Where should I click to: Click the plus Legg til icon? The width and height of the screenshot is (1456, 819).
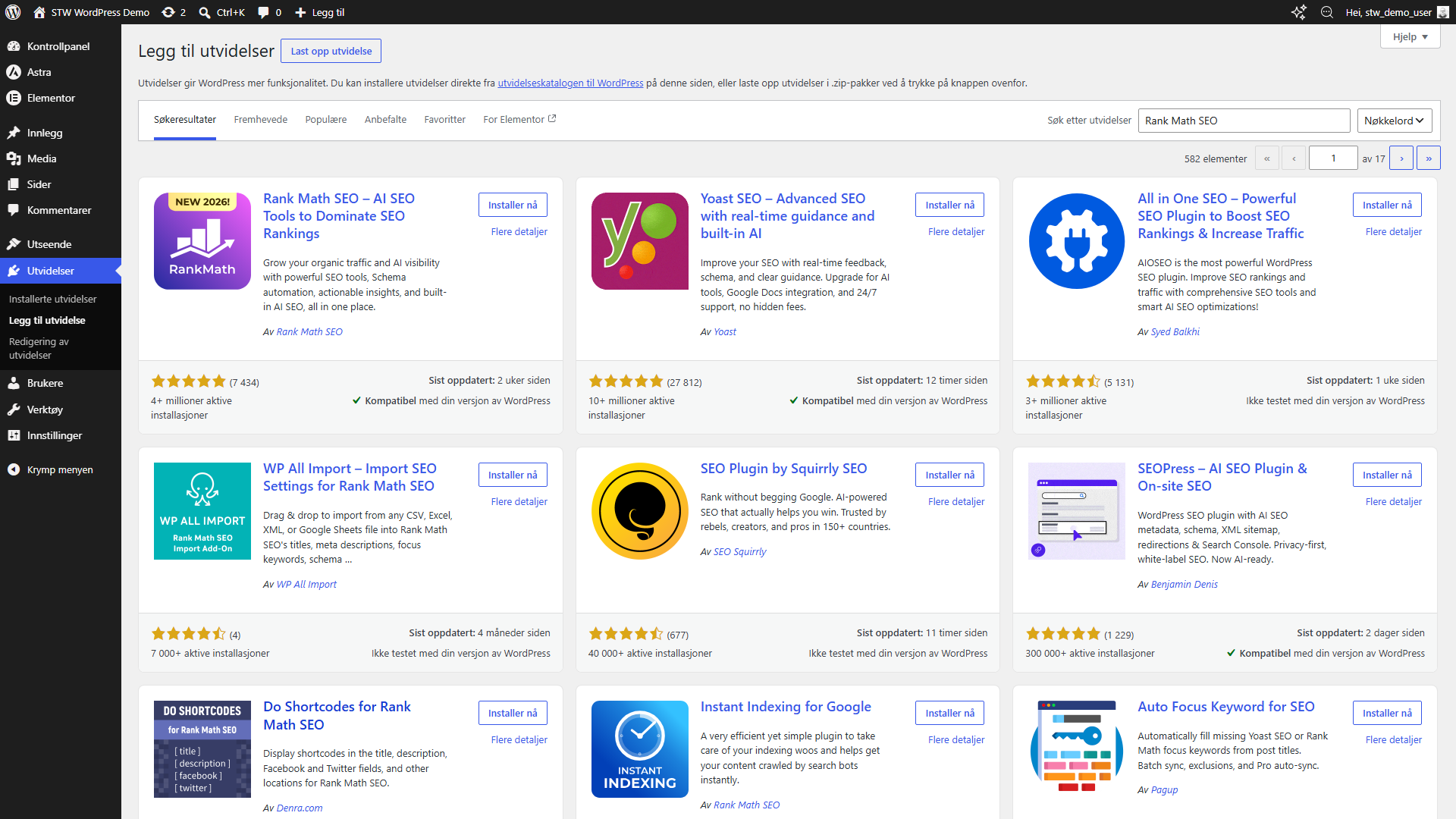click(x=300, y=12)
